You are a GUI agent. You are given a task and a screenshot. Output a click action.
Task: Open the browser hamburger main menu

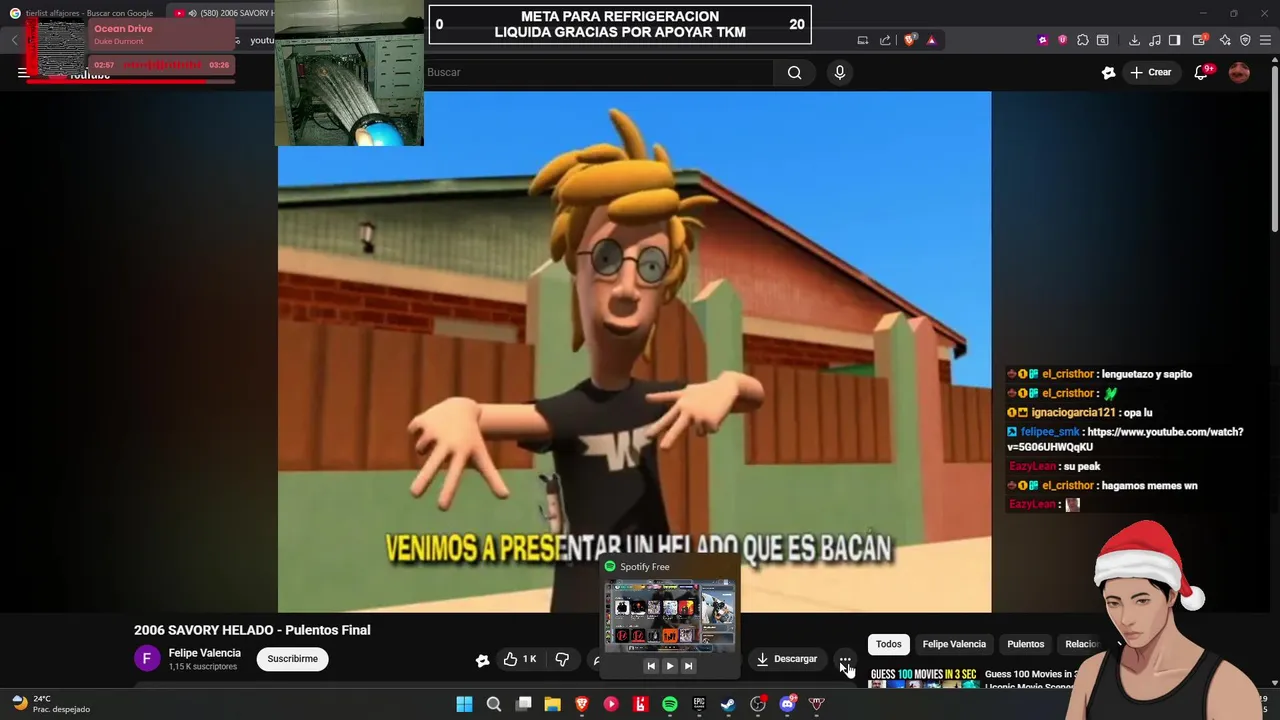1266,40
